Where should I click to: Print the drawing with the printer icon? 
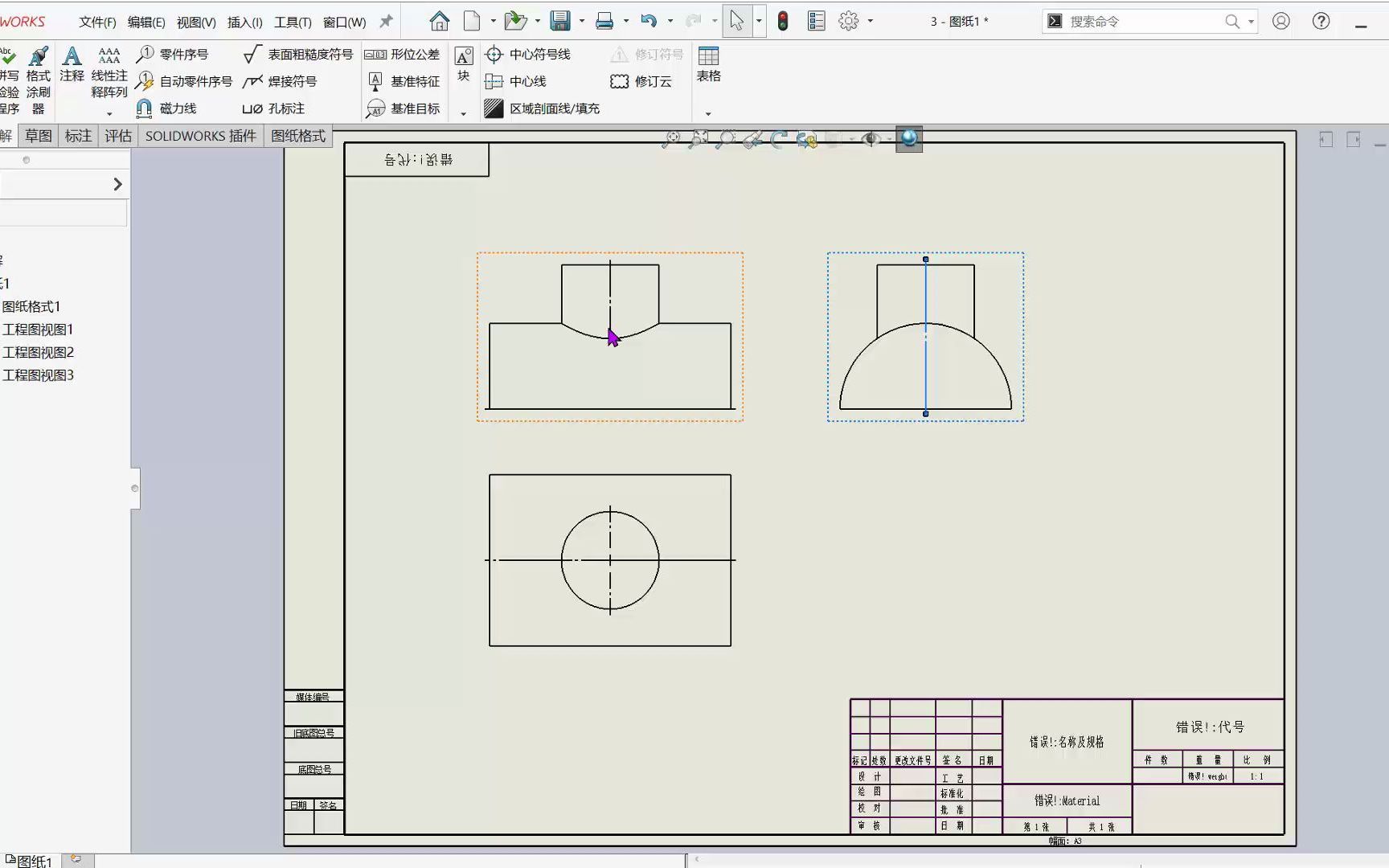pos(604,21)
